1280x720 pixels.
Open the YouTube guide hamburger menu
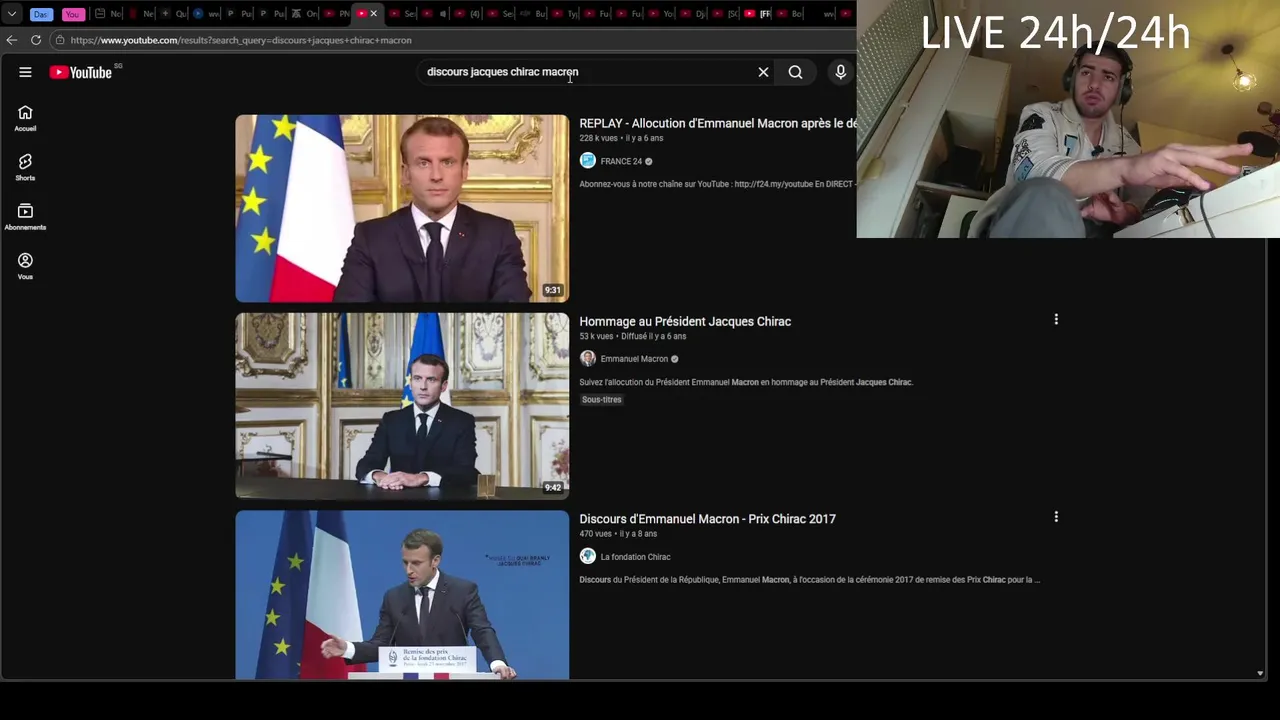[x=25, y=72]
